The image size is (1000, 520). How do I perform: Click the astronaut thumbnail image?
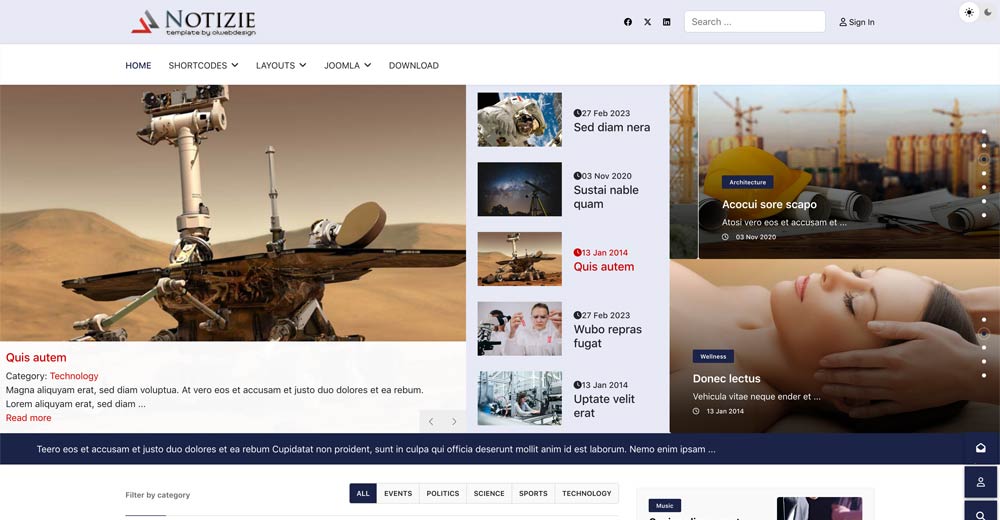coord(520,119)
